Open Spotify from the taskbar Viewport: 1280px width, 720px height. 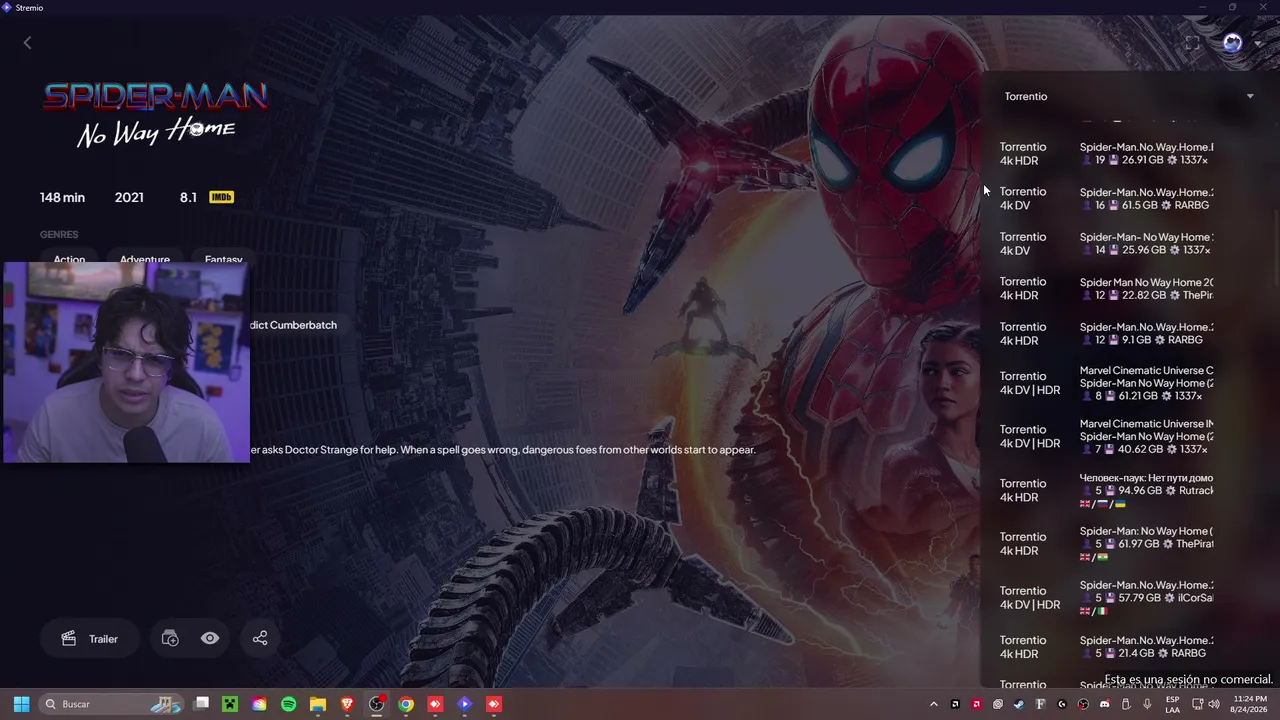tap(289, 704)
